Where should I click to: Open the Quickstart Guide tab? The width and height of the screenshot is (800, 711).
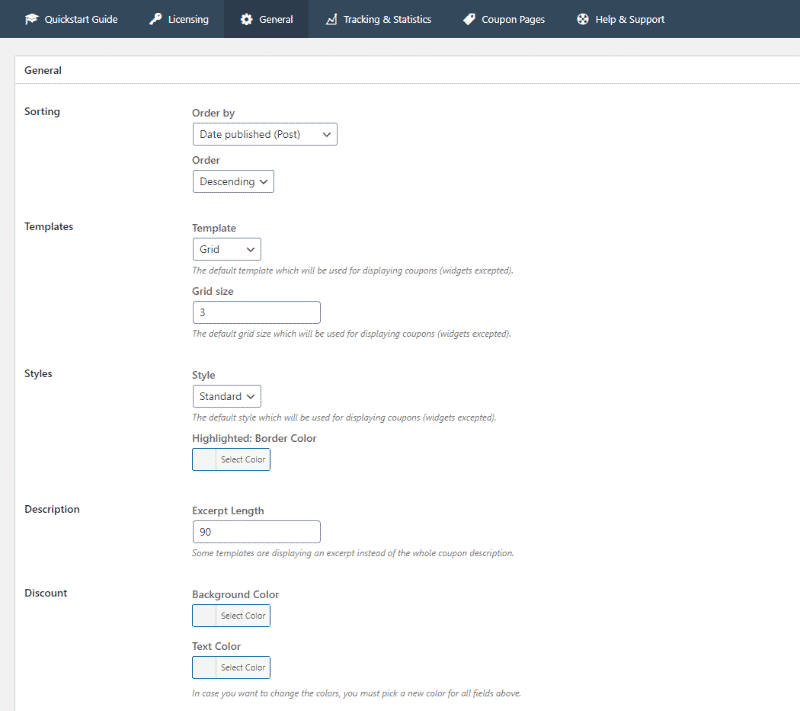tap(71, 19)
